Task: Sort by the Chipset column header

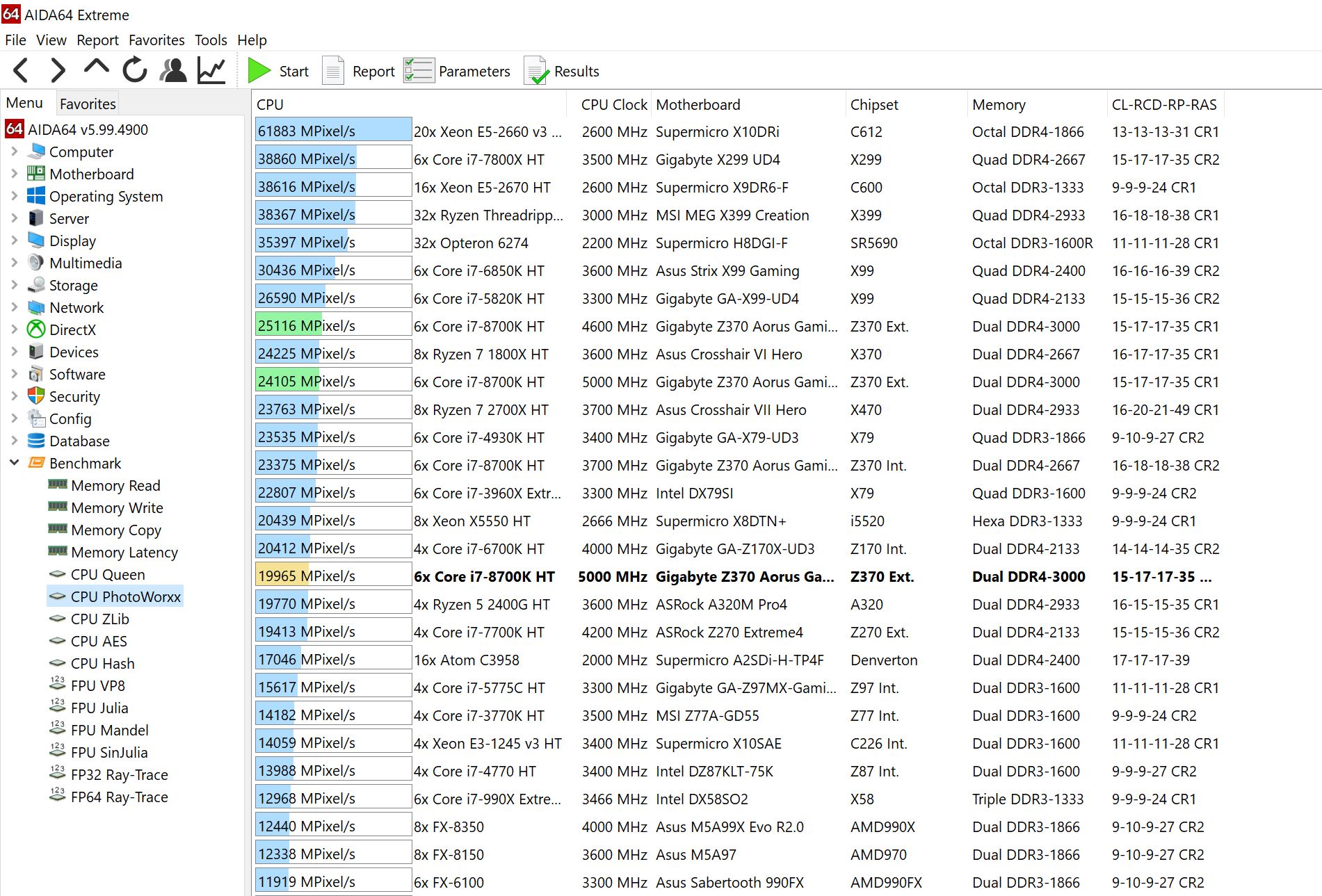Action: [x=906, y=104]
